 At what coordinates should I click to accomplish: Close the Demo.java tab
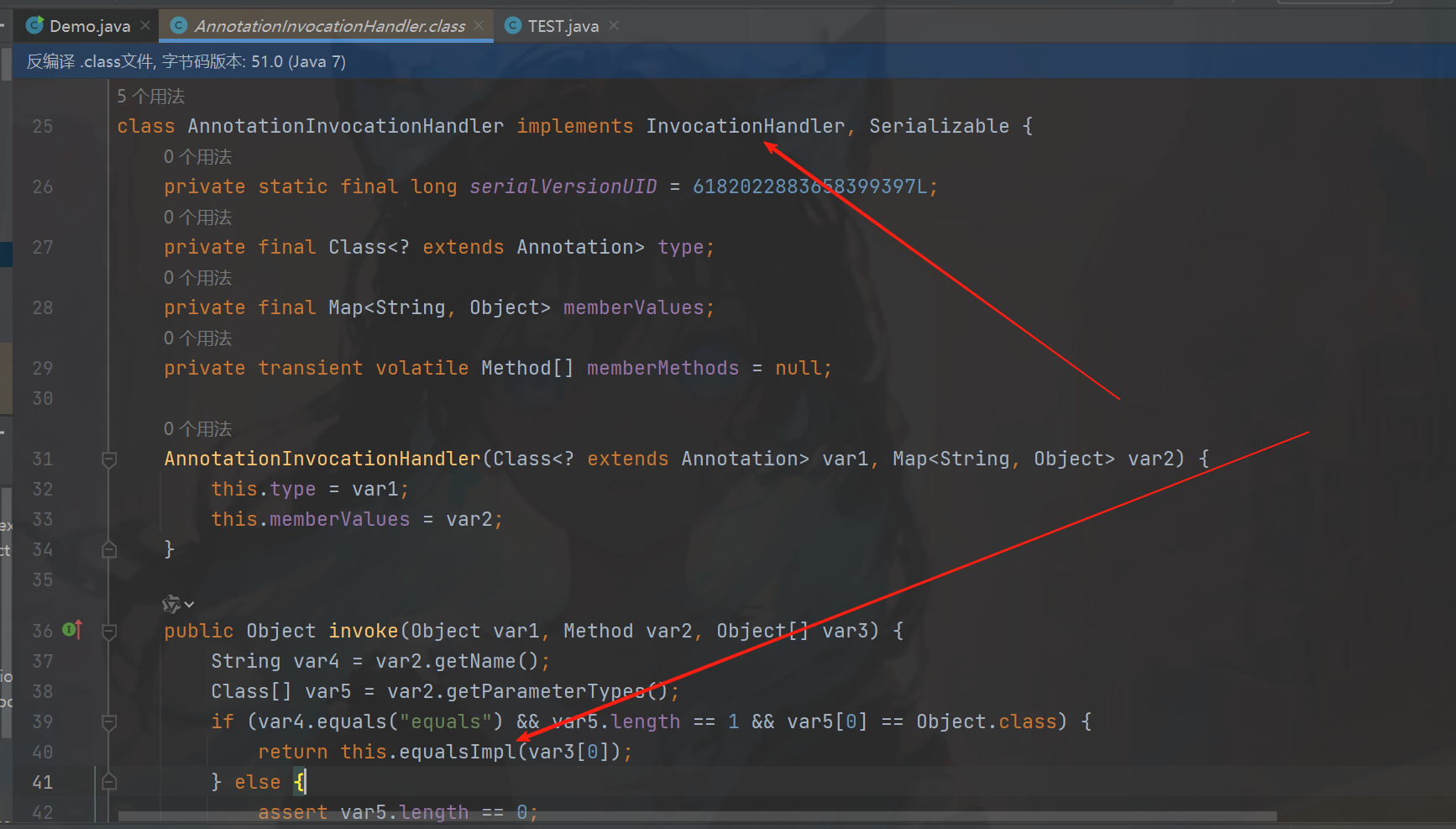[x=145, y=26]
